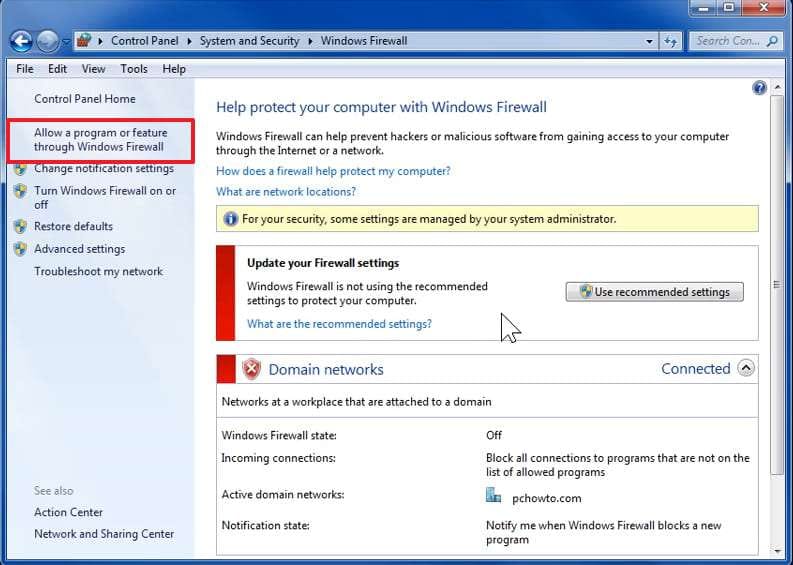The height and width of the screenshot is (565, 793).
Task: Open What are the recommended settings link
Action: point(339,324)
